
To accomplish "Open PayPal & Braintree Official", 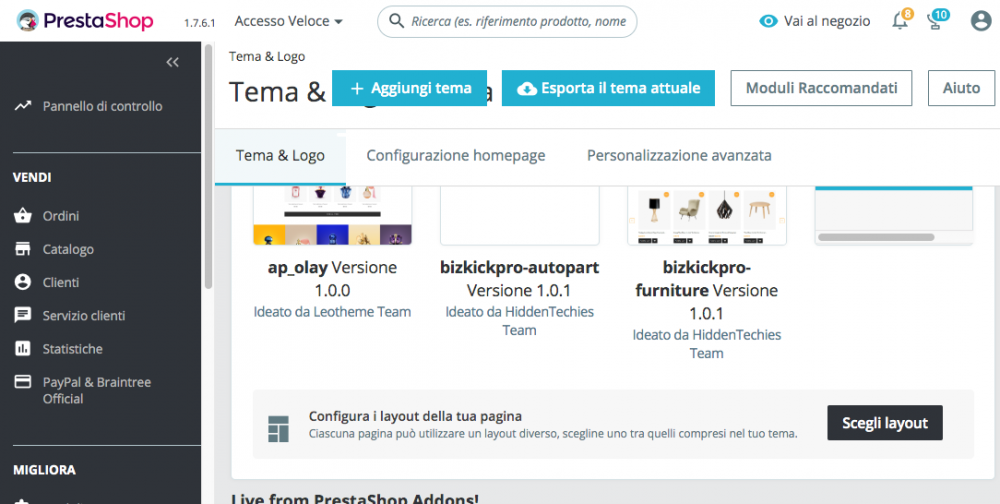I will 97,390.
